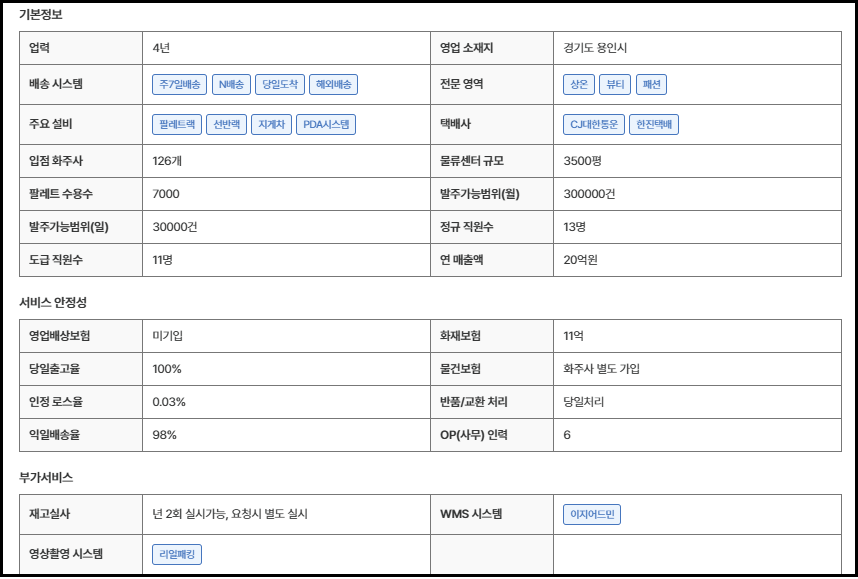Click the 경기도 용인시 location value
This screenshot has width=858, height=579.
click(595, 48)
